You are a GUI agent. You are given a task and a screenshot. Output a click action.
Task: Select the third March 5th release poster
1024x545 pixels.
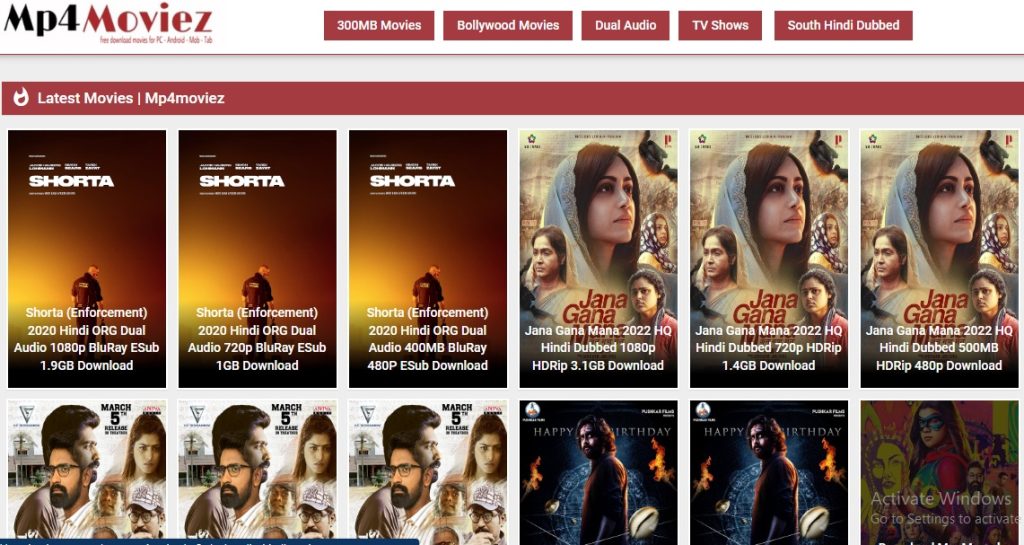[428, 473]
